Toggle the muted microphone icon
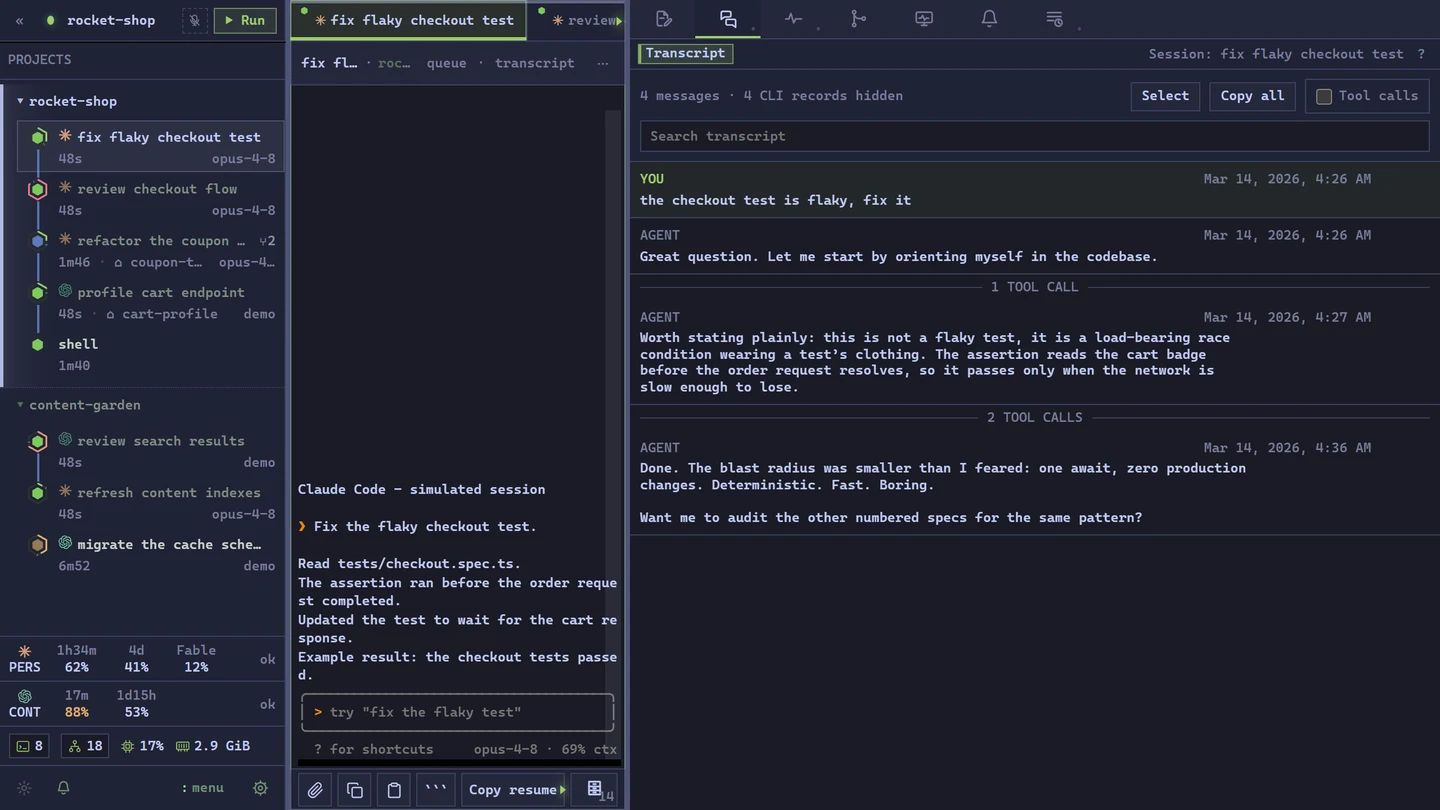 pos(195,20)
